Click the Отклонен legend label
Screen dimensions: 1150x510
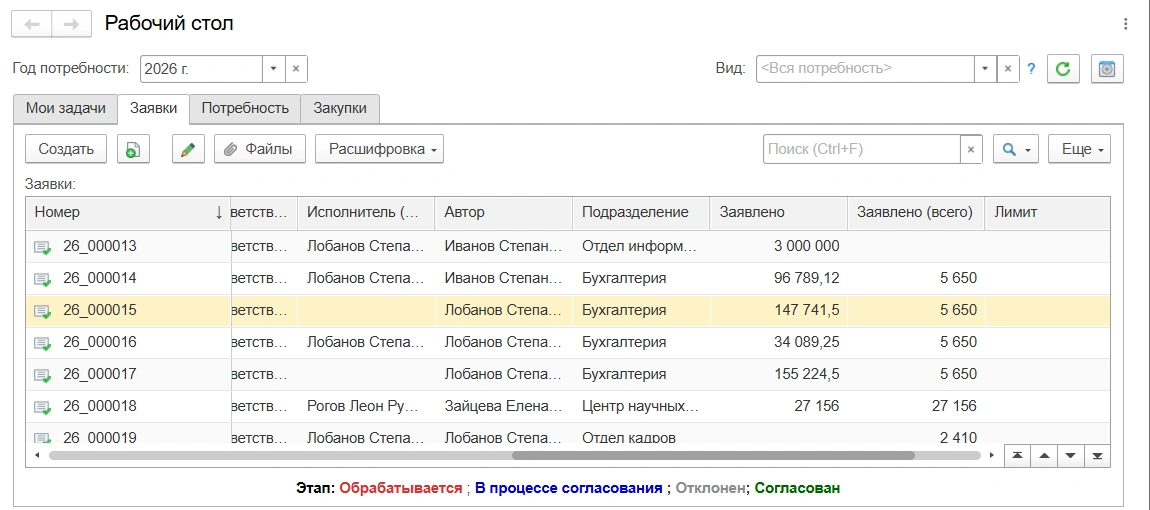point(709,487)
